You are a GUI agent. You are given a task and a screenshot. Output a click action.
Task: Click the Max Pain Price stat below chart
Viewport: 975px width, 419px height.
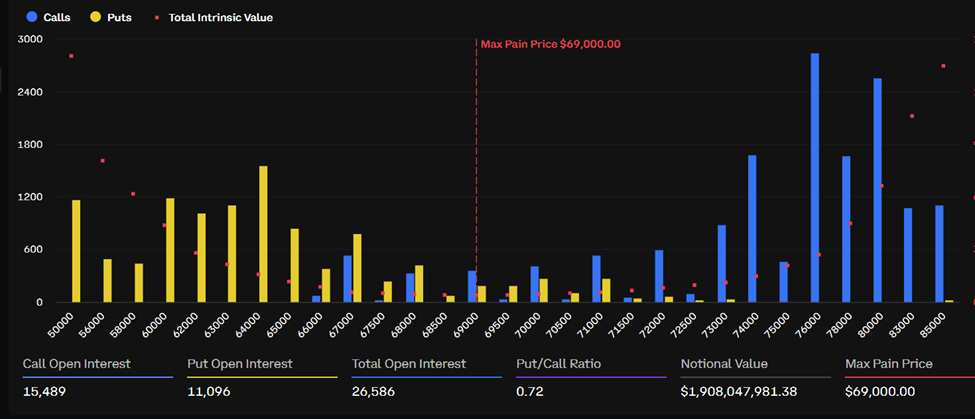point(888,364)
